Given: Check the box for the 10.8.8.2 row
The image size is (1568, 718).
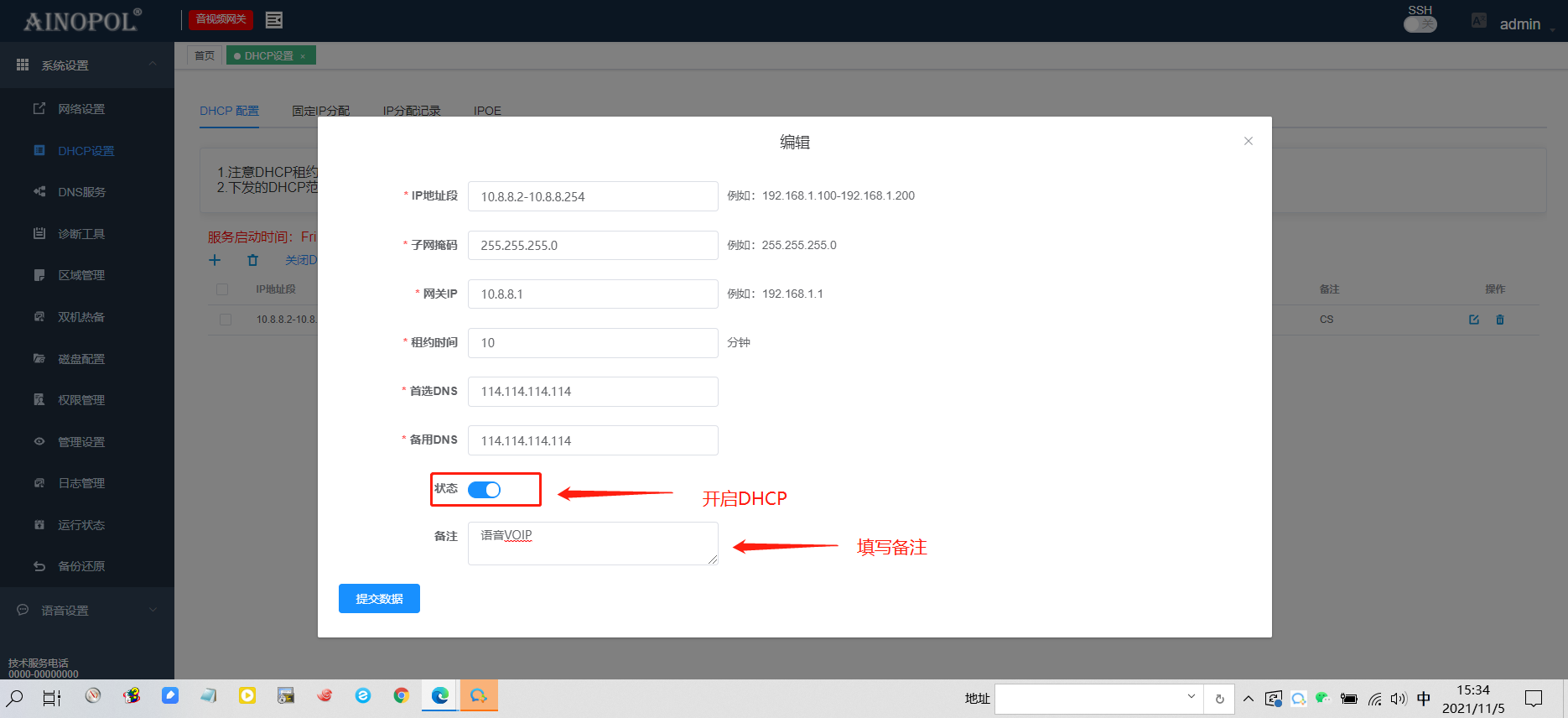Looking at the screenshot, I should (225, 320).
